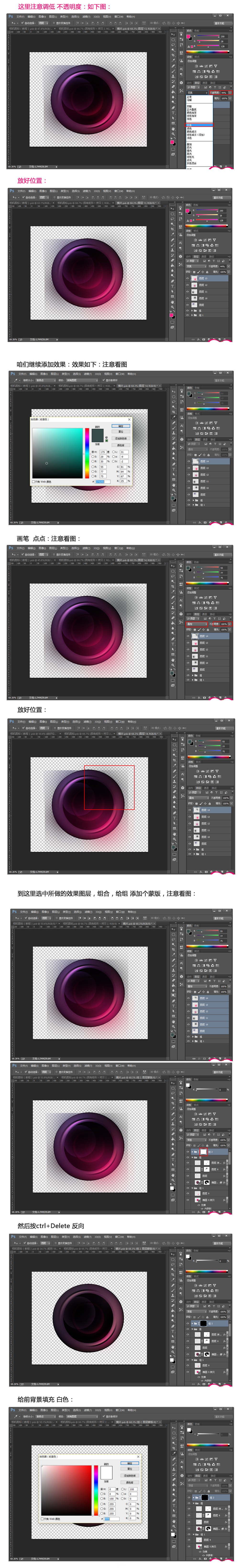Select the H radio in white color picker
Viewport: 240px width, 1568px height.
[102, 1490]
